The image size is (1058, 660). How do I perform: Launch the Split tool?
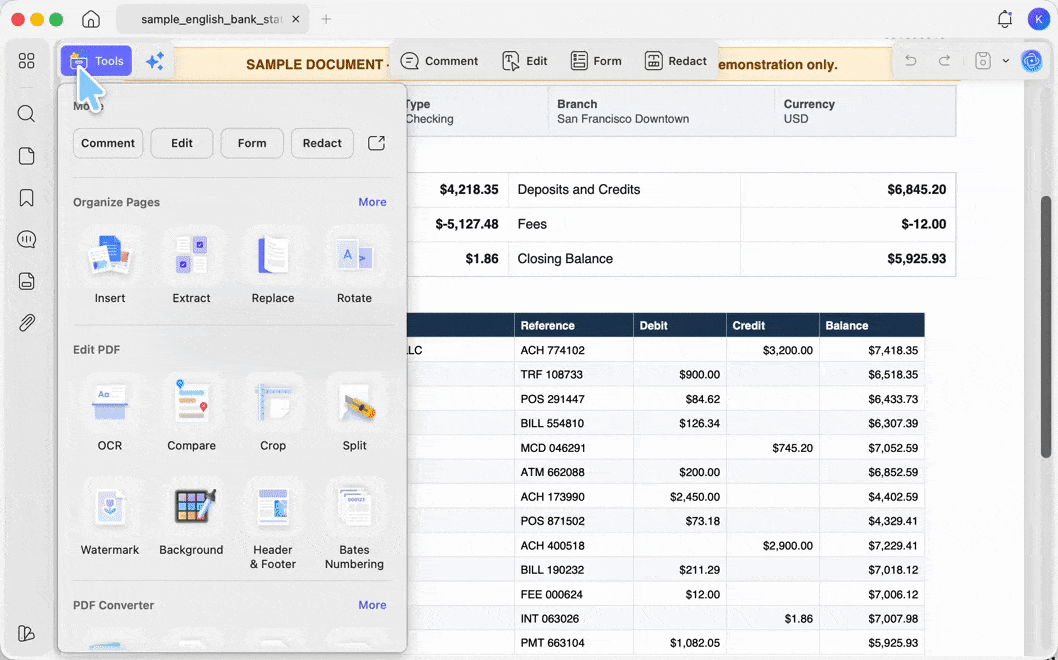(354, 414)
